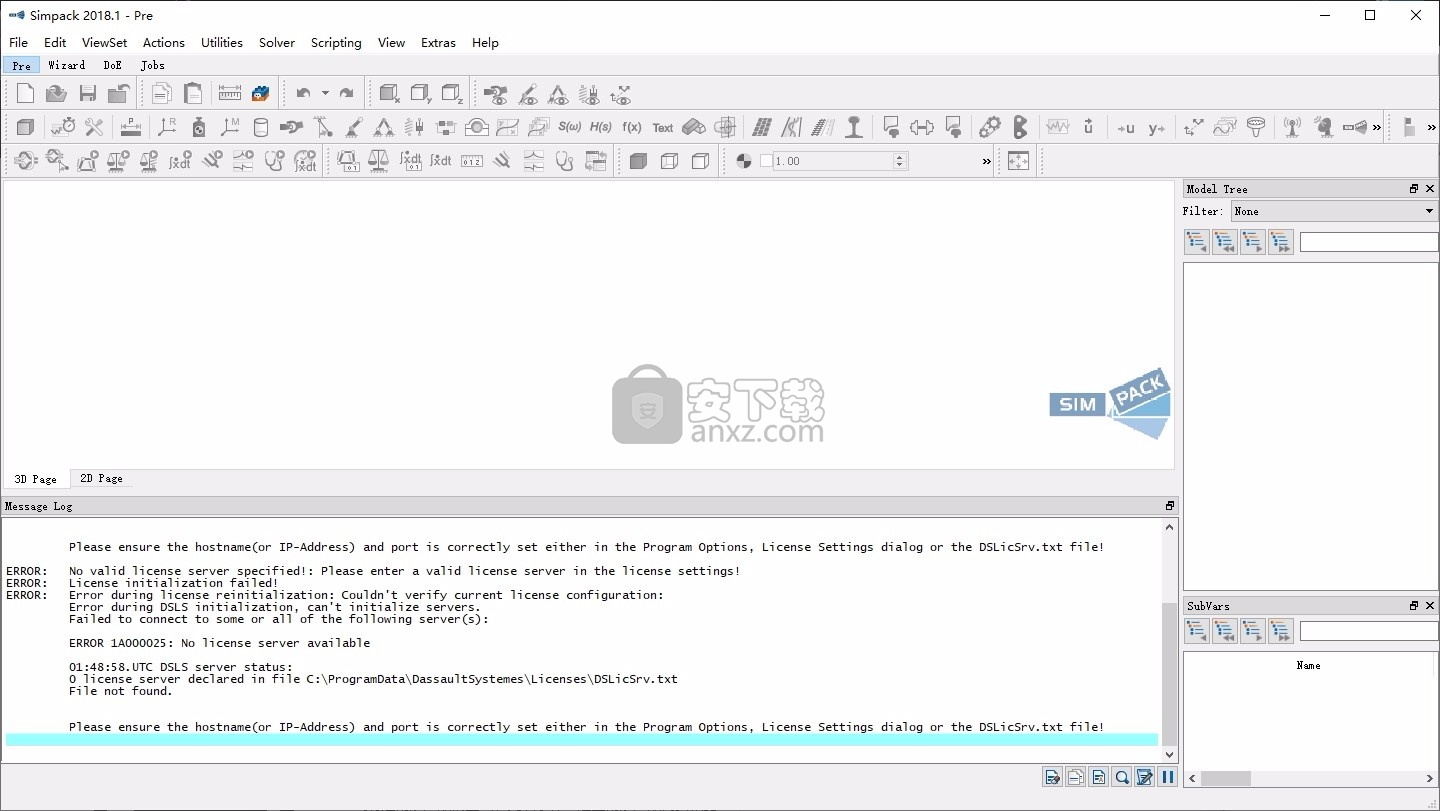This screenshot has height=811, width=1440.
Task: Increase the 1.00 value with the up stepper arrow
Action: 900,156
